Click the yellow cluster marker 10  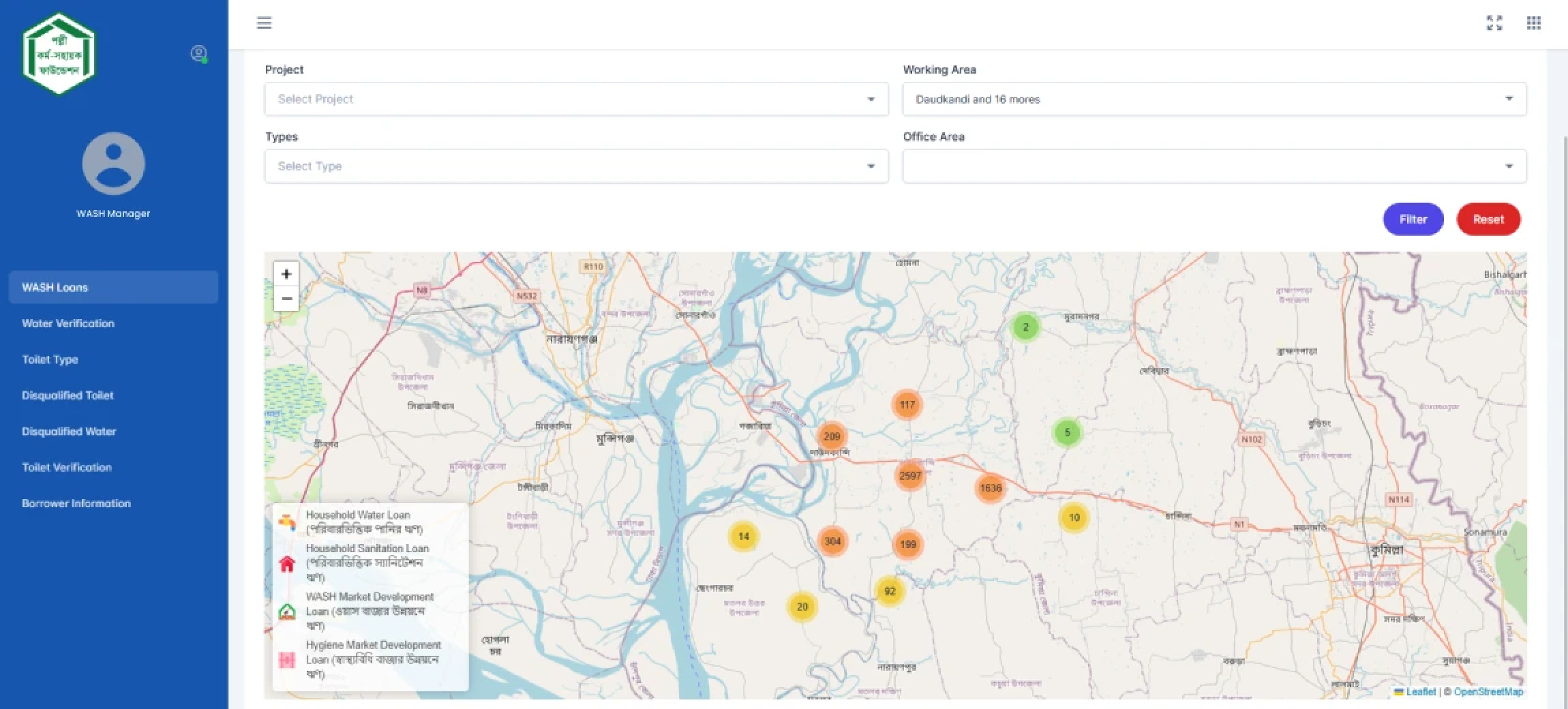point(1074,517)
